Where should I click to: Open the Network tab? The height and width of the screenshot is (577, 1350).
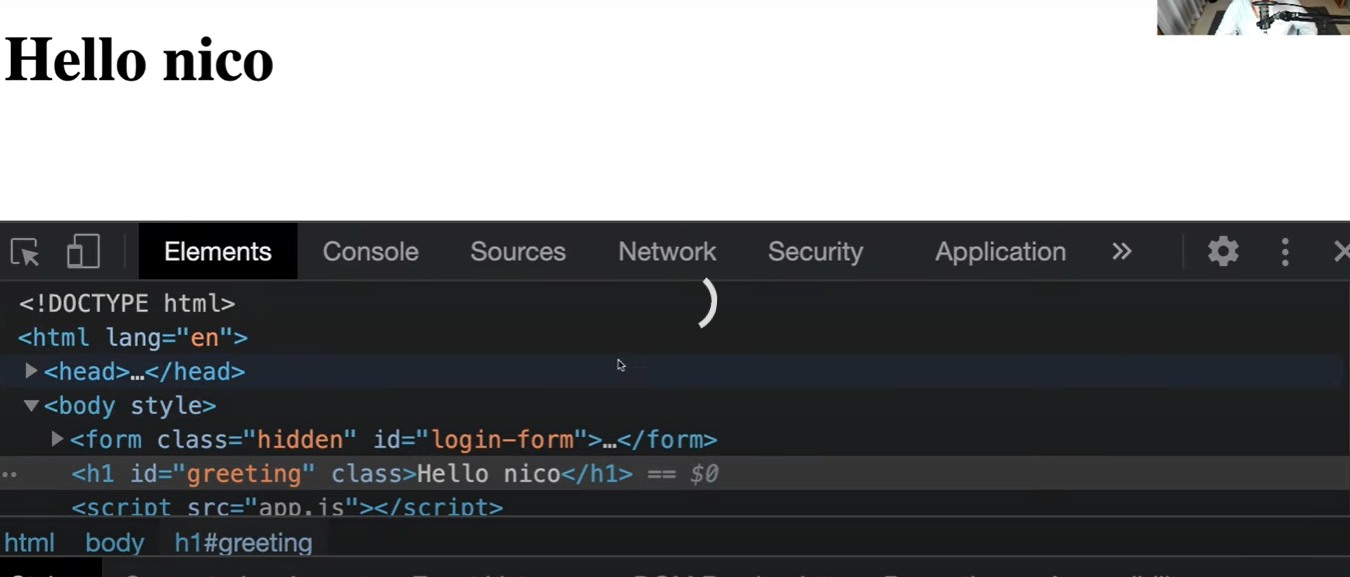coord(667,251)
